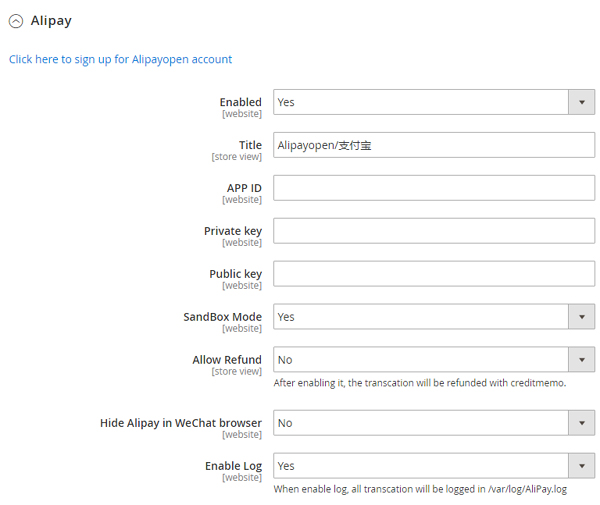
Task: Click the Allow Refund arrow button
Action: pyautogui.click(x=582, y=360)
